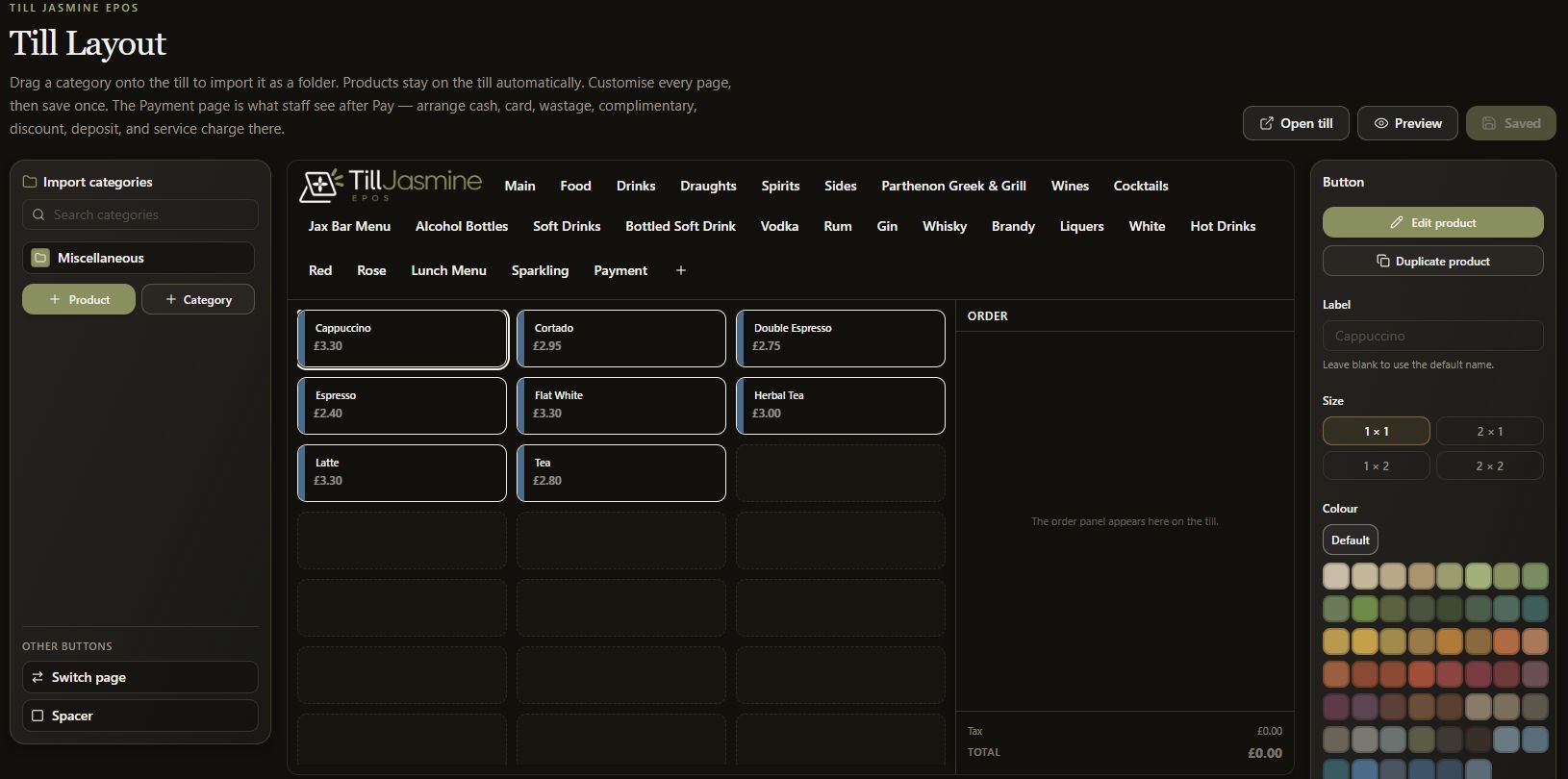This screenshot has width=1568, height=779.
Task: Click the Label field showing Cappuccino
Action: pyautogui.click(x=1433, y=336)
